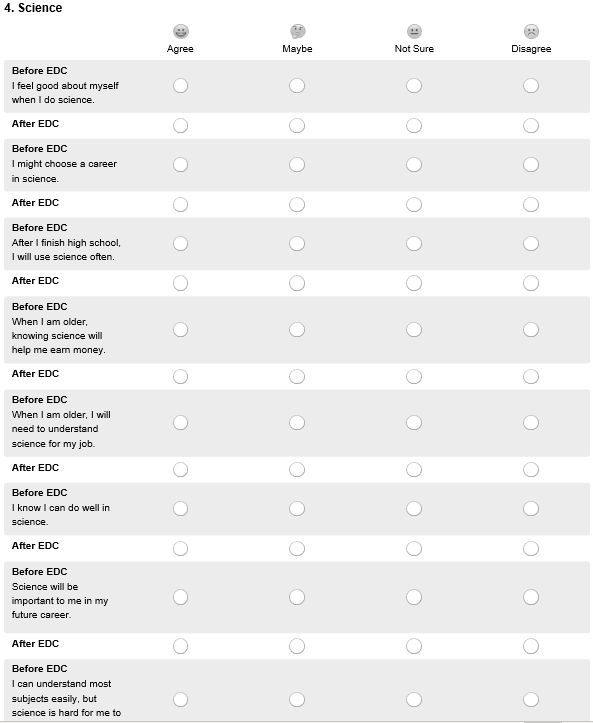
Task: Mark Agree for 'need to understand science for my job'
Action: click(180, 423)
